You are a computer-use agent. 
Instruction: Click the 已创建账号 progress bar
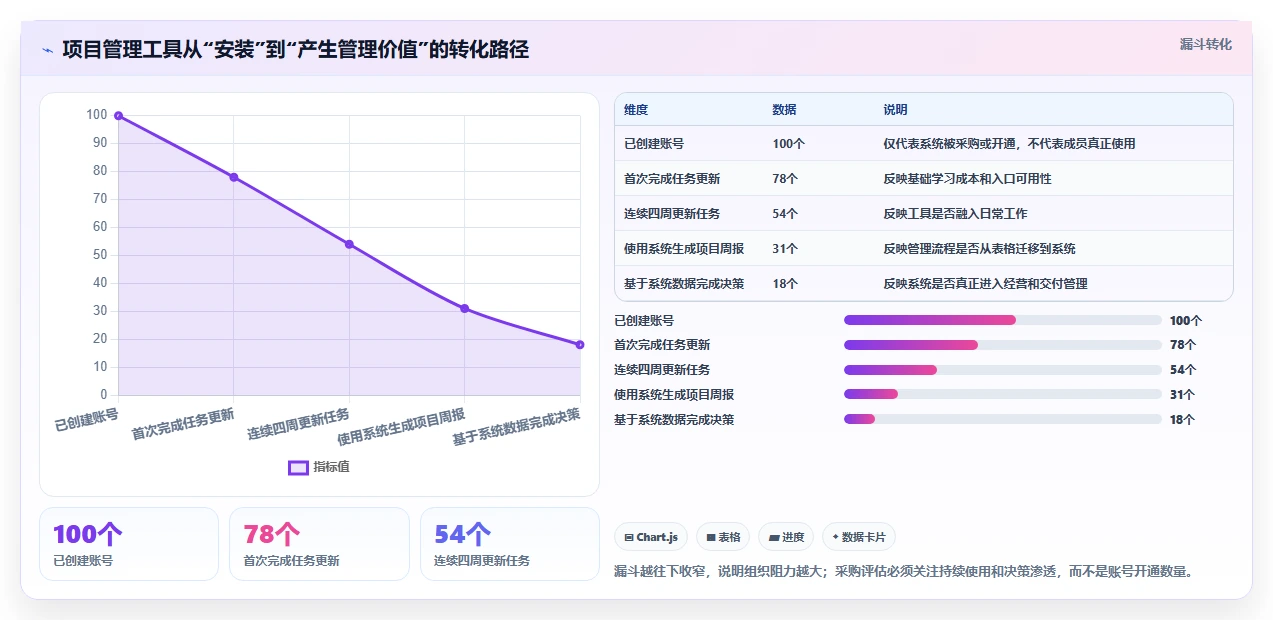click(1003, 320)
